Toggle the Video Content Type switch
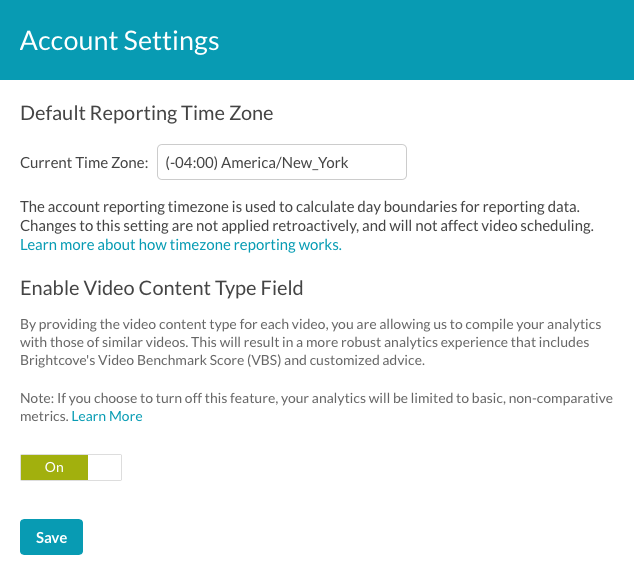This screenshot has width=634, height=569. tap(71, 467)
